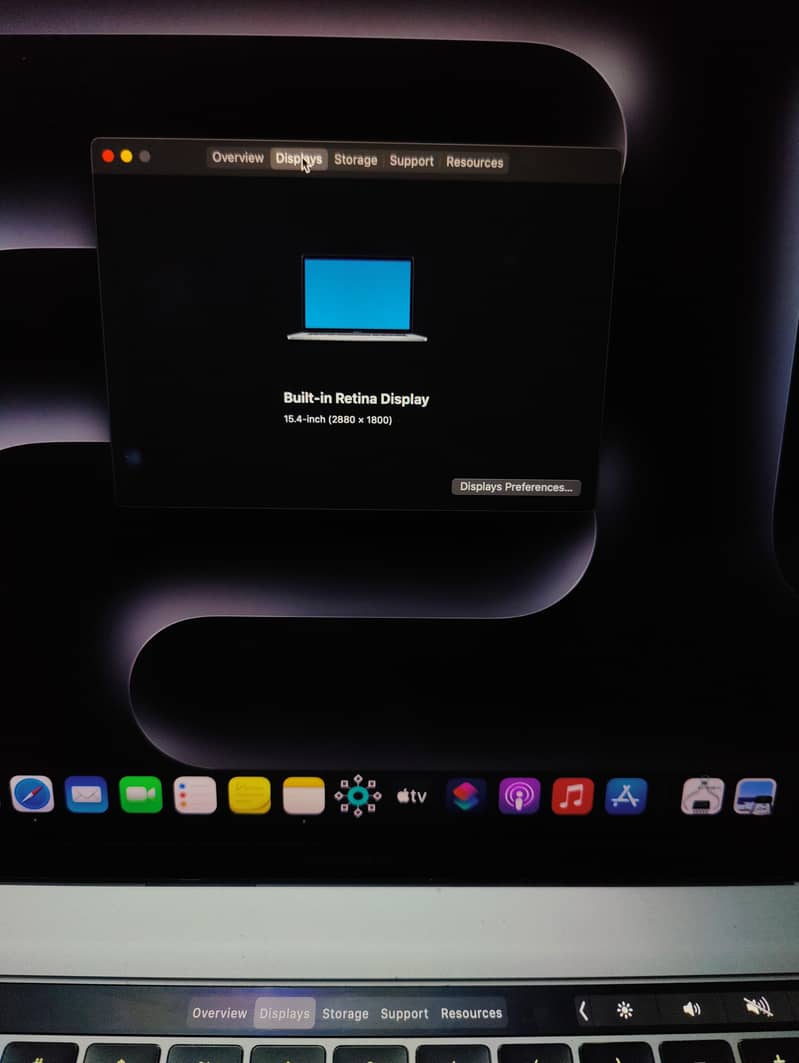
Task: Expand the Touch Bar Control Strip chevron
Action: coord(583,1011)
